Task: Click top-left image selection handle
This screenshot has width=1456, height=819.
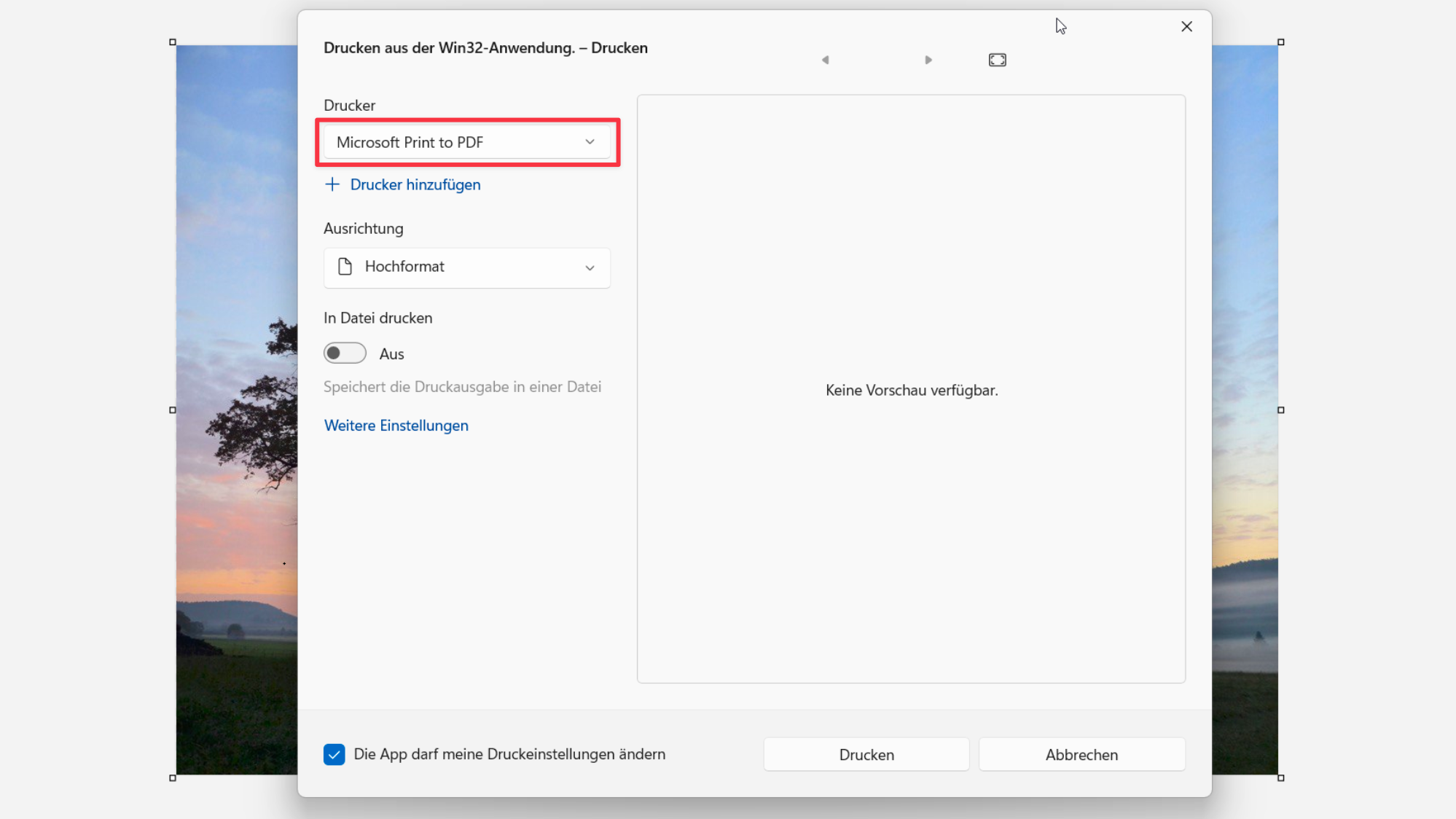Action: point(173,42)
